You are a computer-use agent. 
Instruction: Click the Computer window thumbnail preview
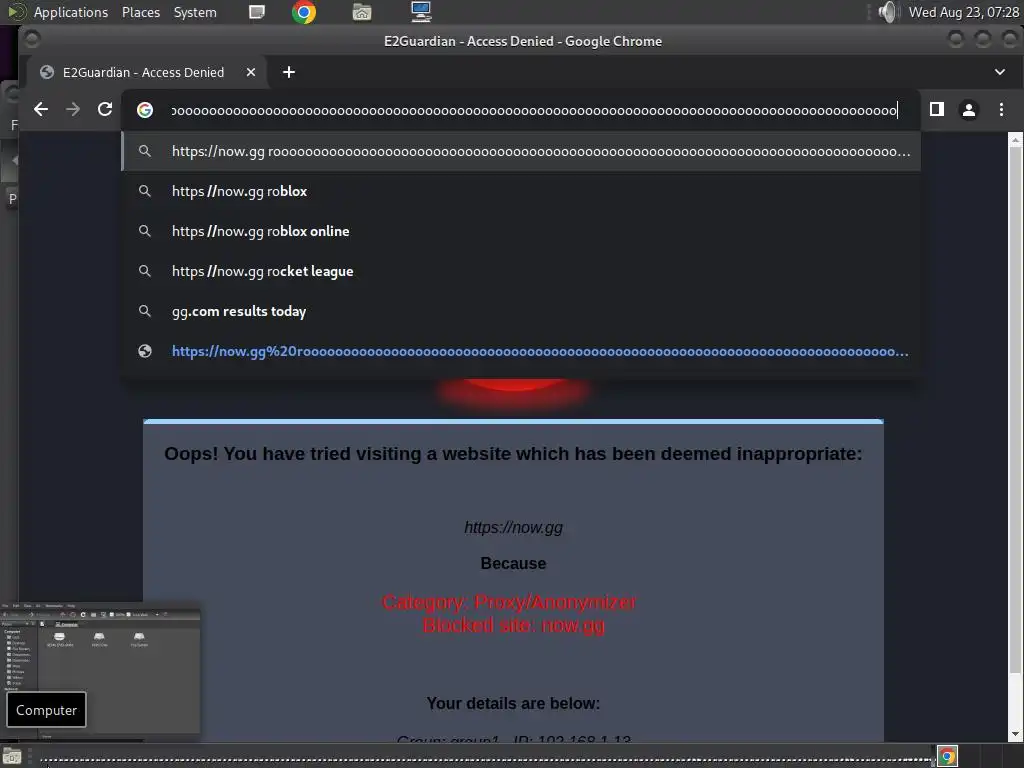click(x=101, y=670)
